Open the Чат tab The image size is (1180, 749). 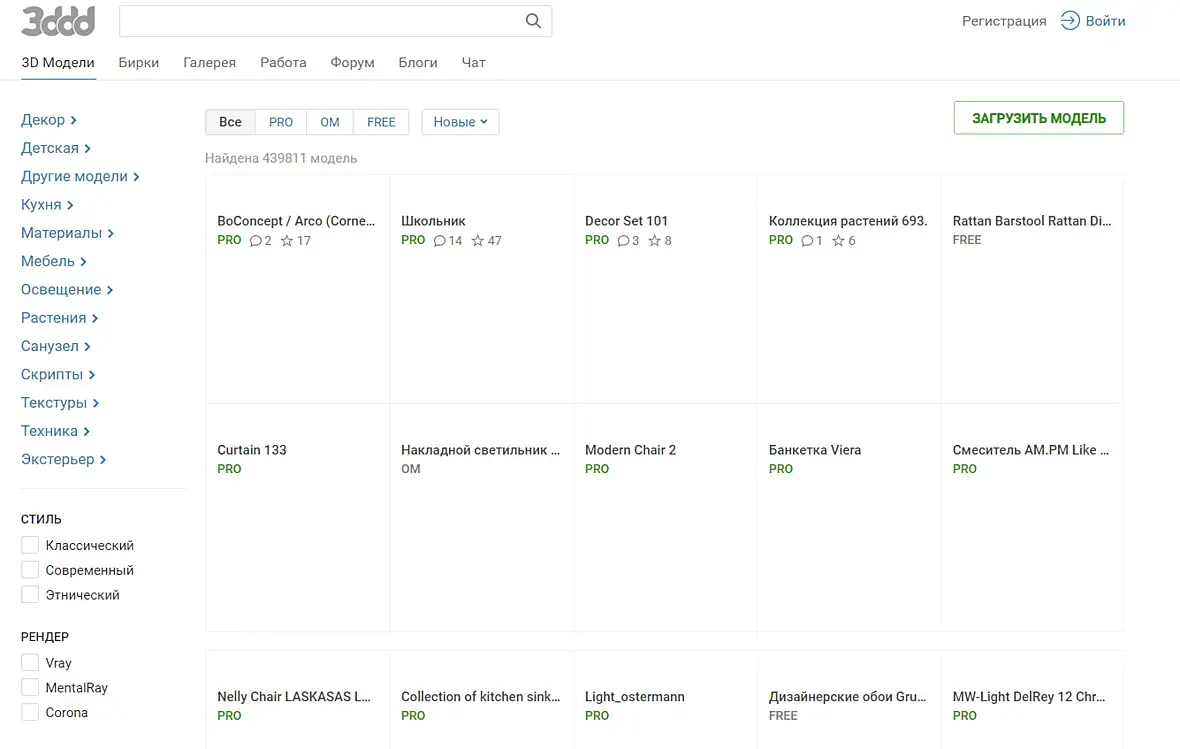[x=473, y=62]
